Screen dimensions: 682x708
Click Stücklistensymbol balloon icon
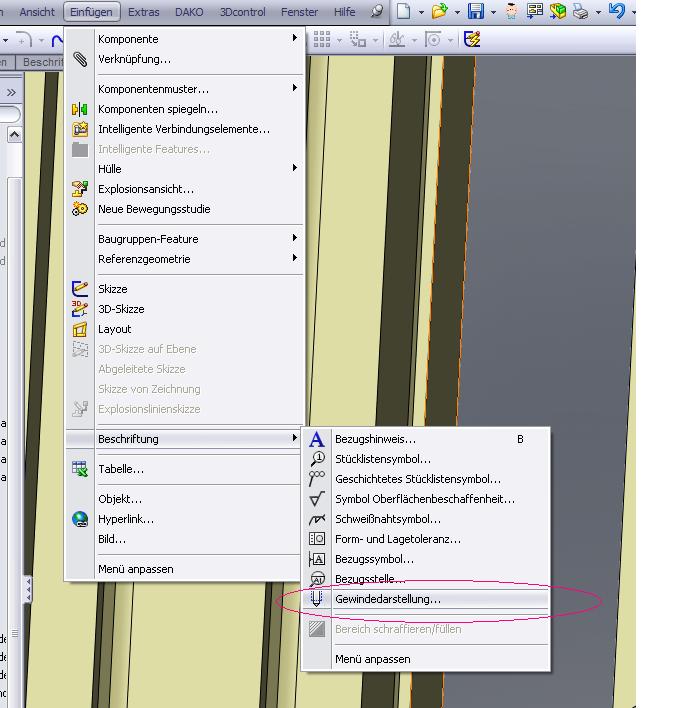317,459
